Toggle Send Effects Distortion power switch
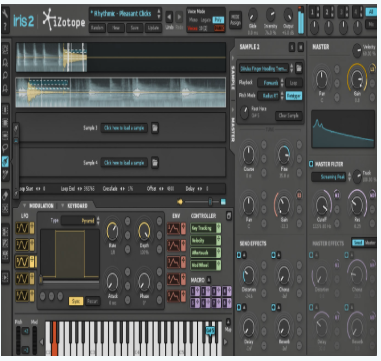This screenshot has width=381, height=361. (239, 255)
